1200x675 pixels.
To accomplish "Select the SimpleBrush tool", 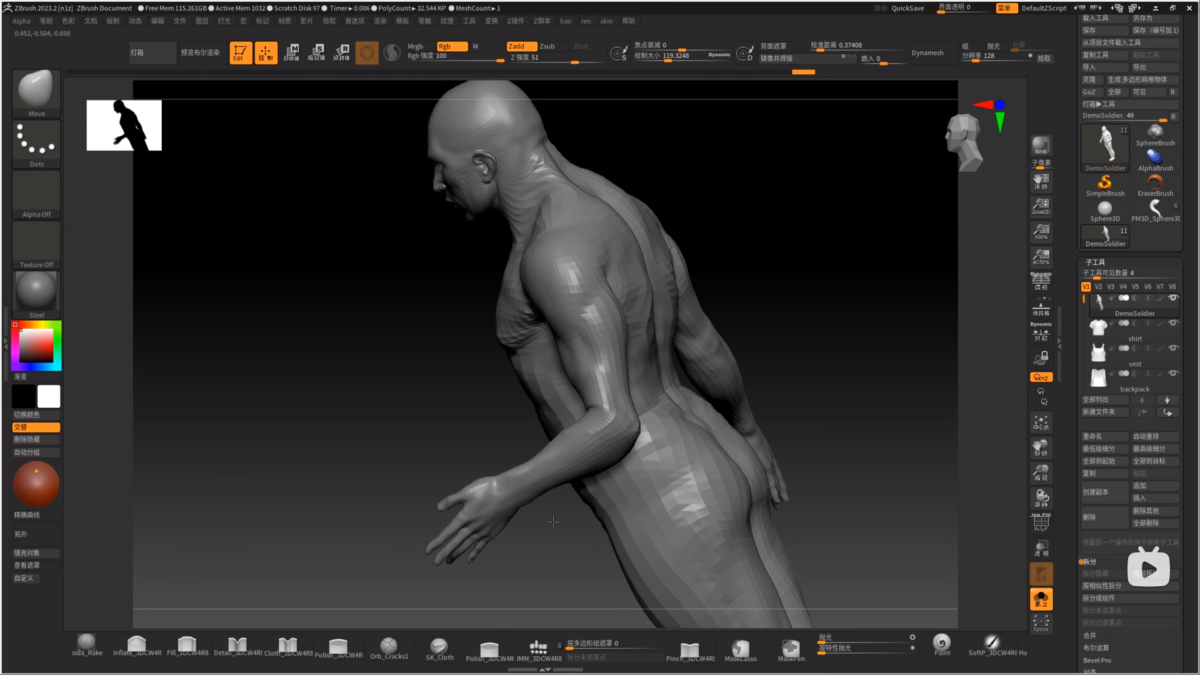I will coord(1105,186).
